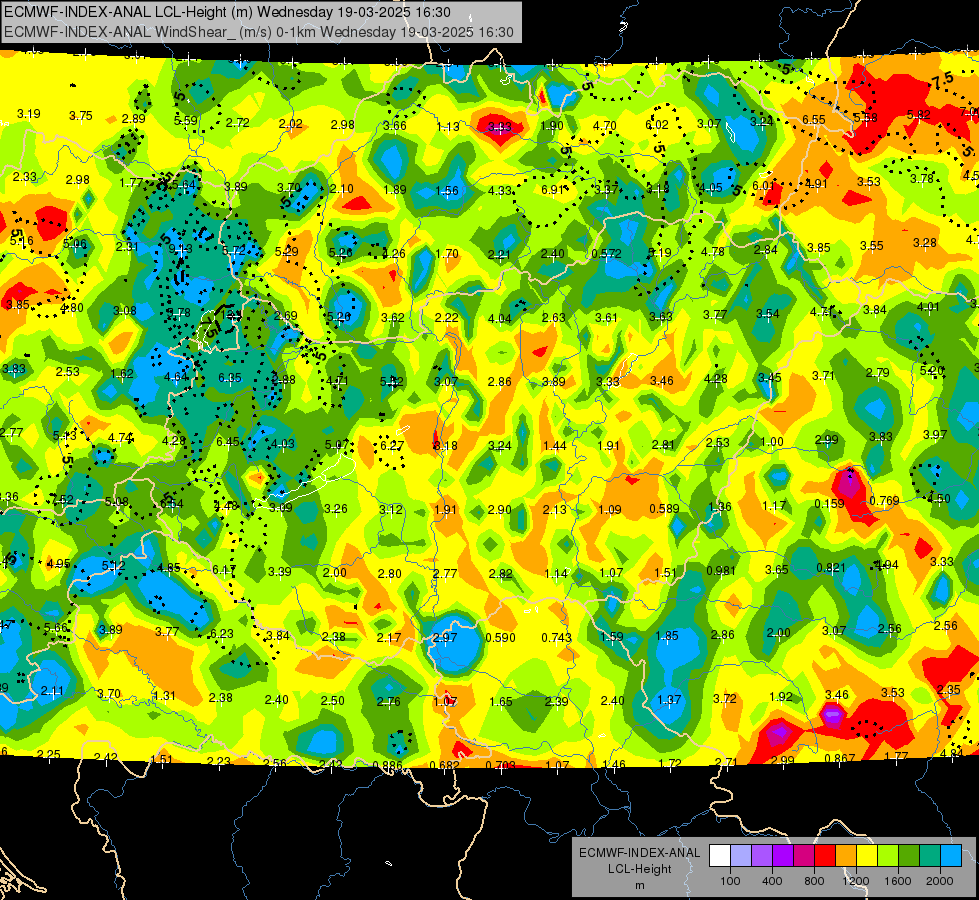Click the wind shear value '5.66'
The width and height of the screenshot is (979, 900).
[x=56, y=628]
